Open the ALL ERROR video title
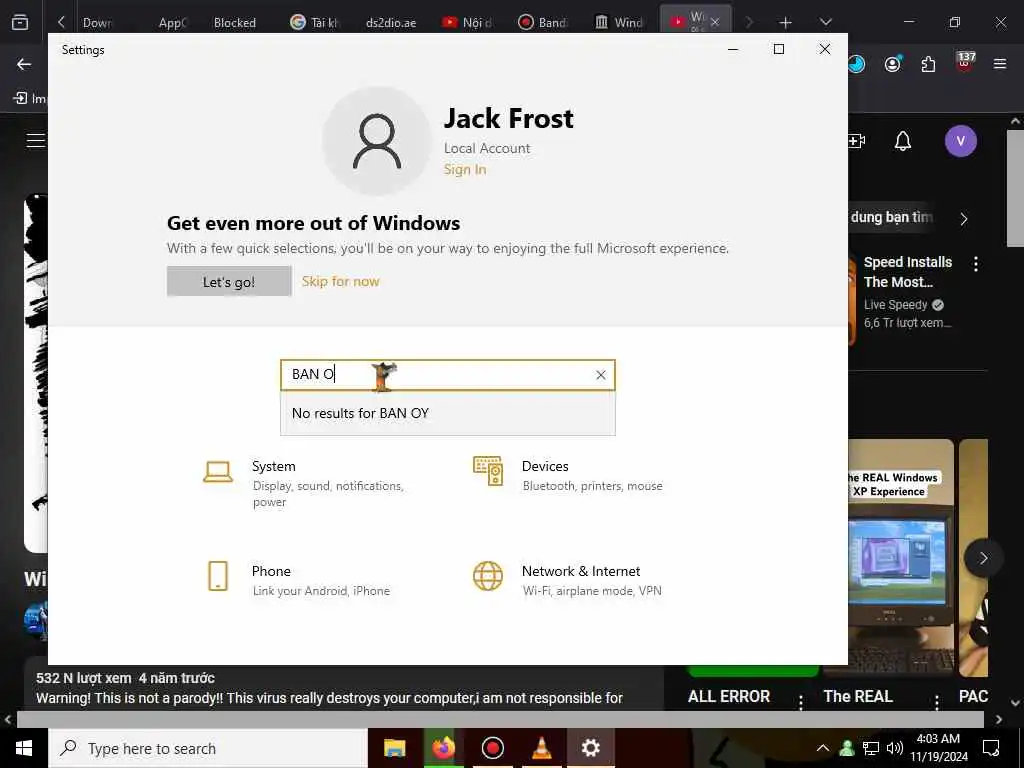Viewport: 1024px width, 768px height. (728, 697)
